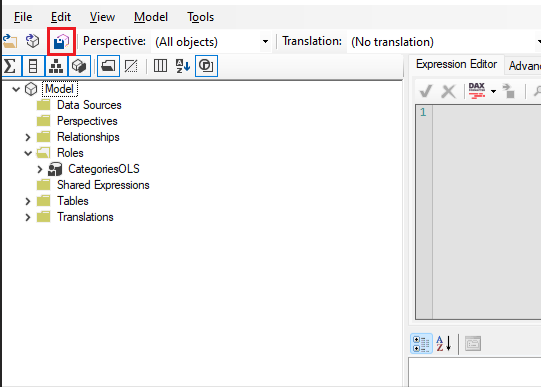
Task: Click the Open file folder icon
Action: [10, 41]
